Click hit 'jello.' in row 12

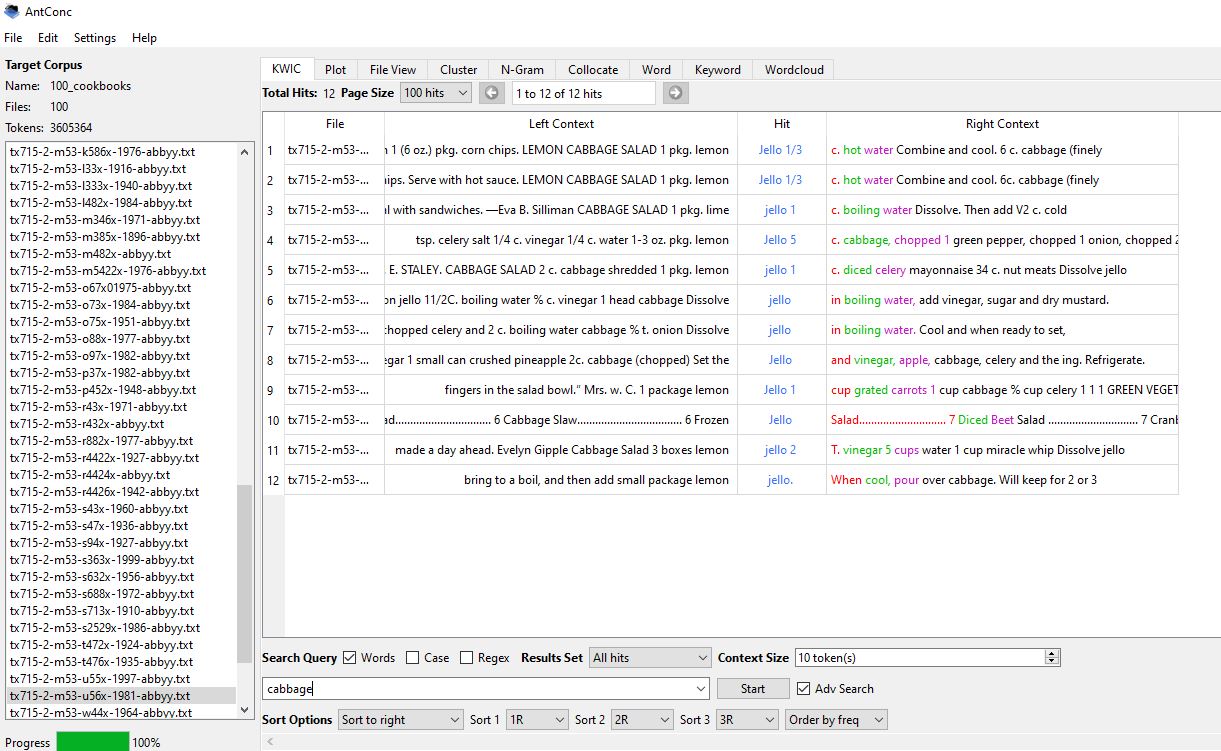pos(780,480)
